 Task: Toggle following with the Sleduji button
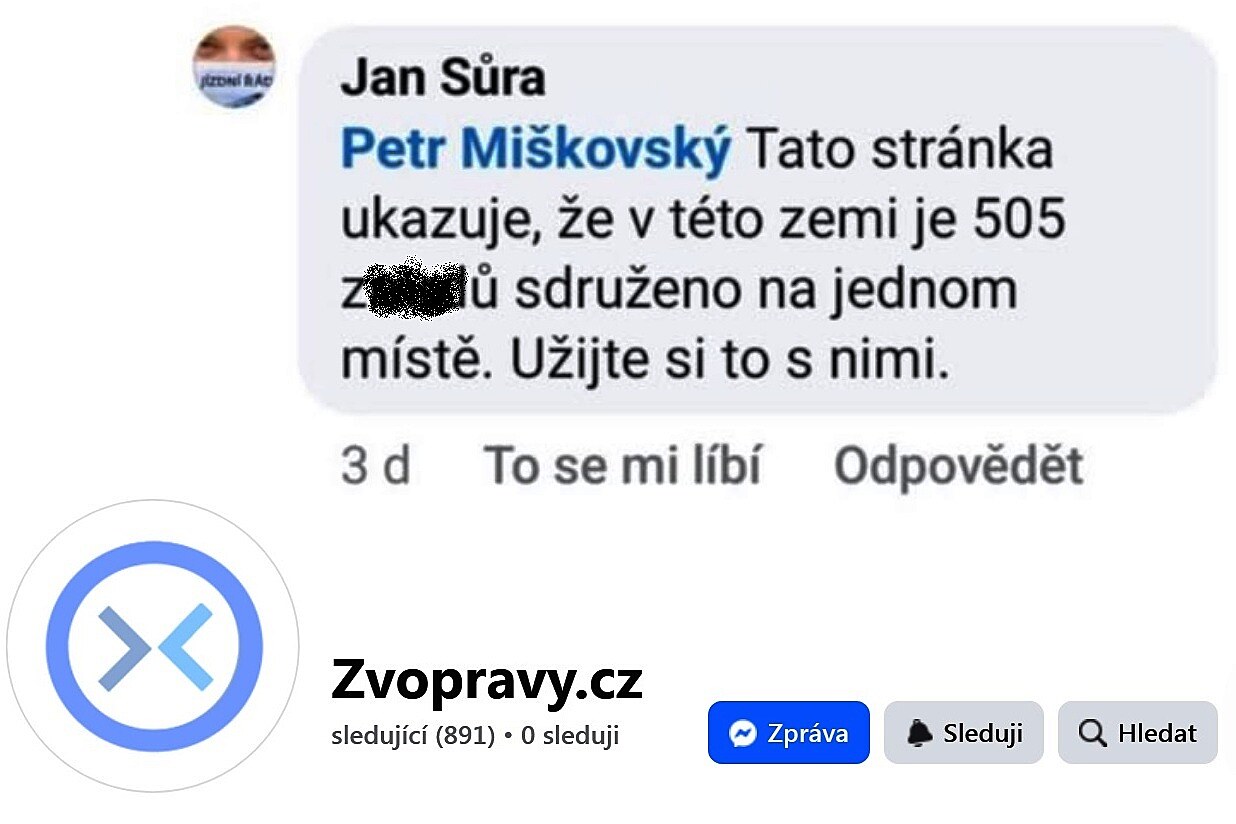964,733
